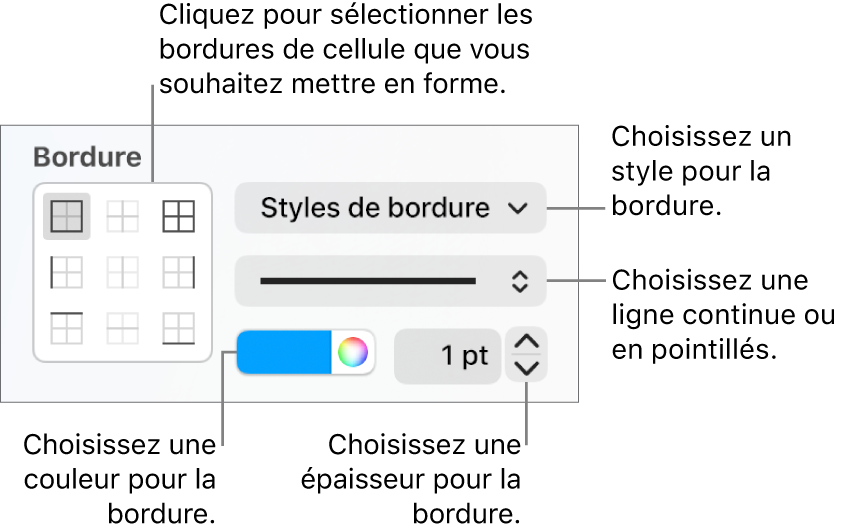The image size is (849, 532).
Task: Pick the top border icon
Action: [67, 328]
